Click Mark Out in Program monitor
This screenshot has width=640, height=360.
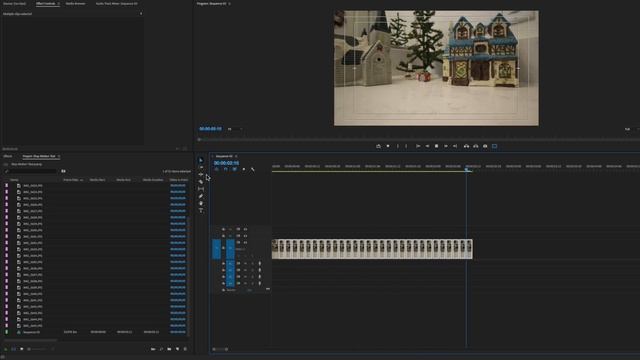click(406, 146)
